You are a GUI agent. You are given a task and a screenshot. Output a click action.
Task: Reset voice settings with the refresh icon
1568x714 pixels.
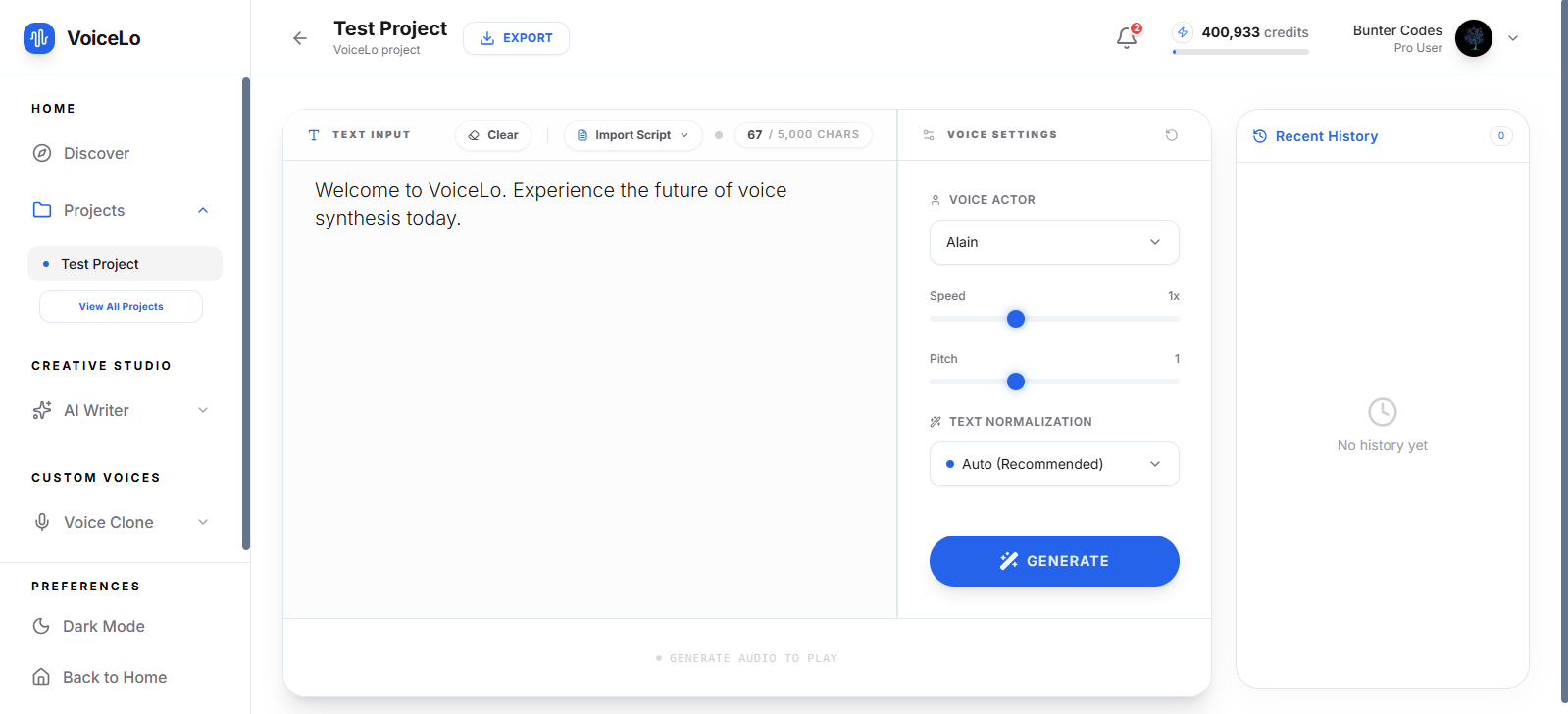point(1172,135)
